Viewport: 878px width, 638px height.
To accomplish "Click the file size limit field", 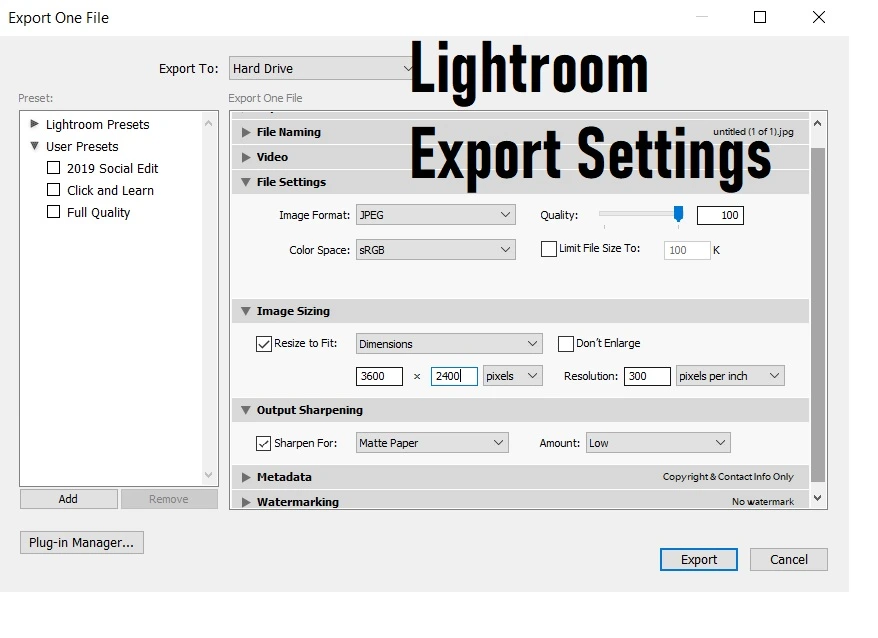I will point(687,250).
